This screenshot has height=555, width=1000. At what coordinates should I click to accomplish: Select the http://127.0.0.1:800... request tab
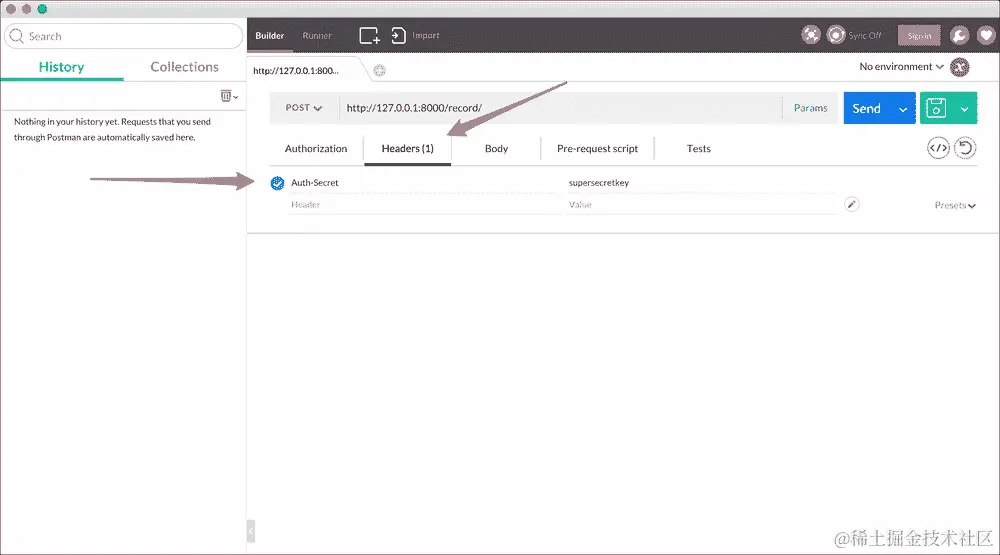(x=296, y=71)
